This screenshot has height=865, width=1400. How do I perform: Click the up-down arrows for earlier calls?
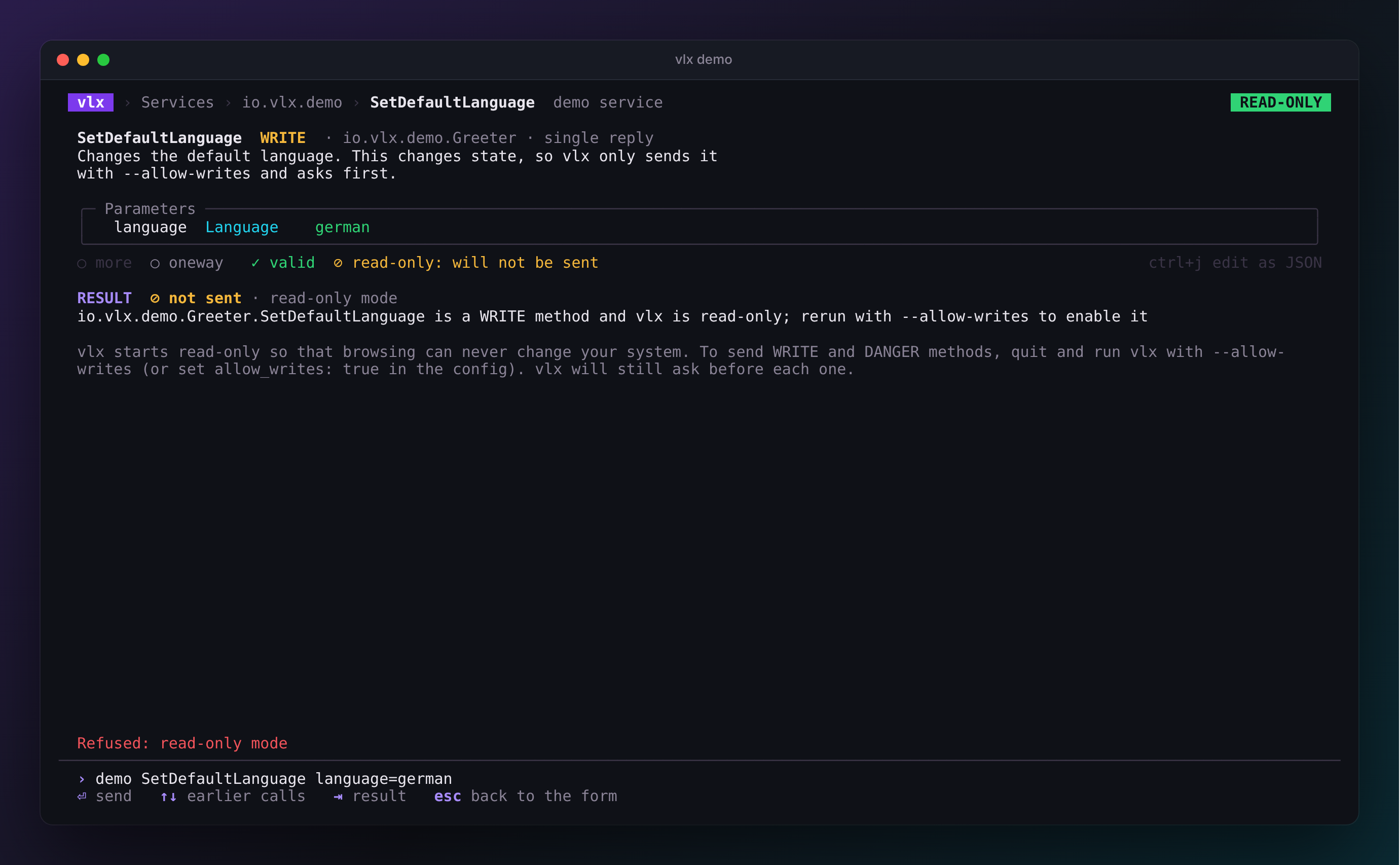click(x=169, y=797)
